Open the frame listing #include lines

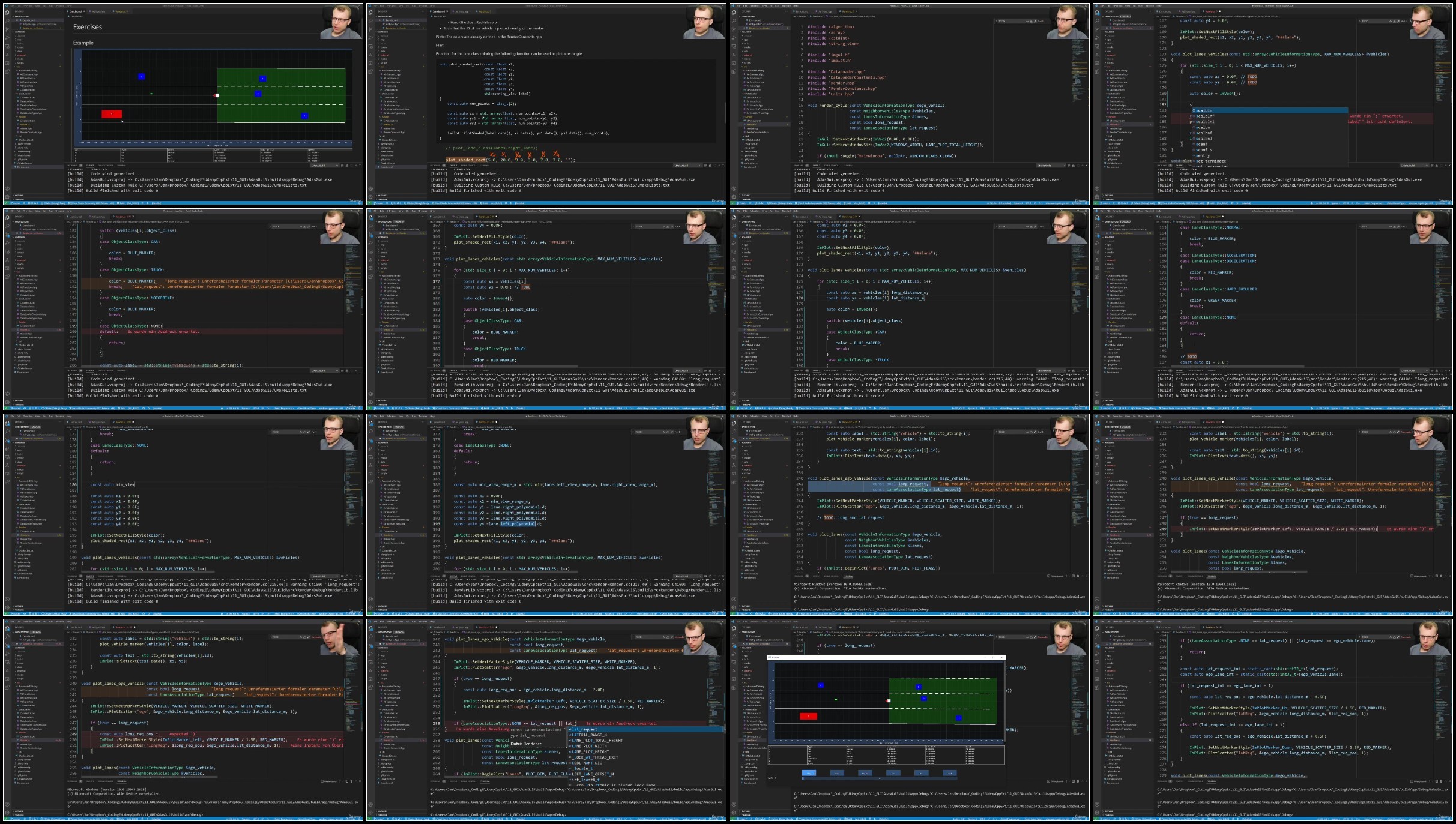pyautogui.click(x=910, y=103)
